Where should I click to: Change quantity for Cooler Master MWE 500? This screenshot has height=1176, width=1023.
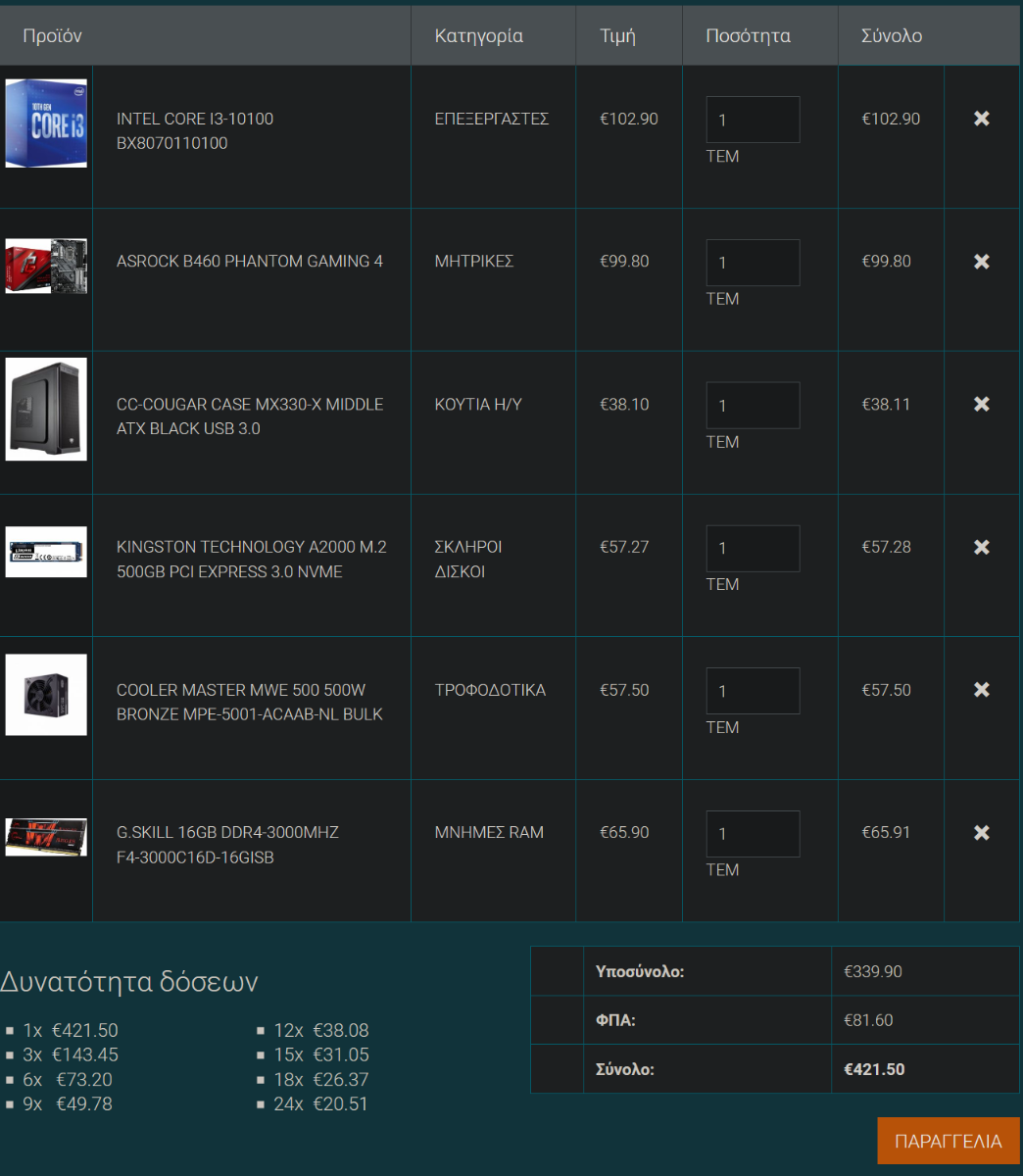coord(753,691)
